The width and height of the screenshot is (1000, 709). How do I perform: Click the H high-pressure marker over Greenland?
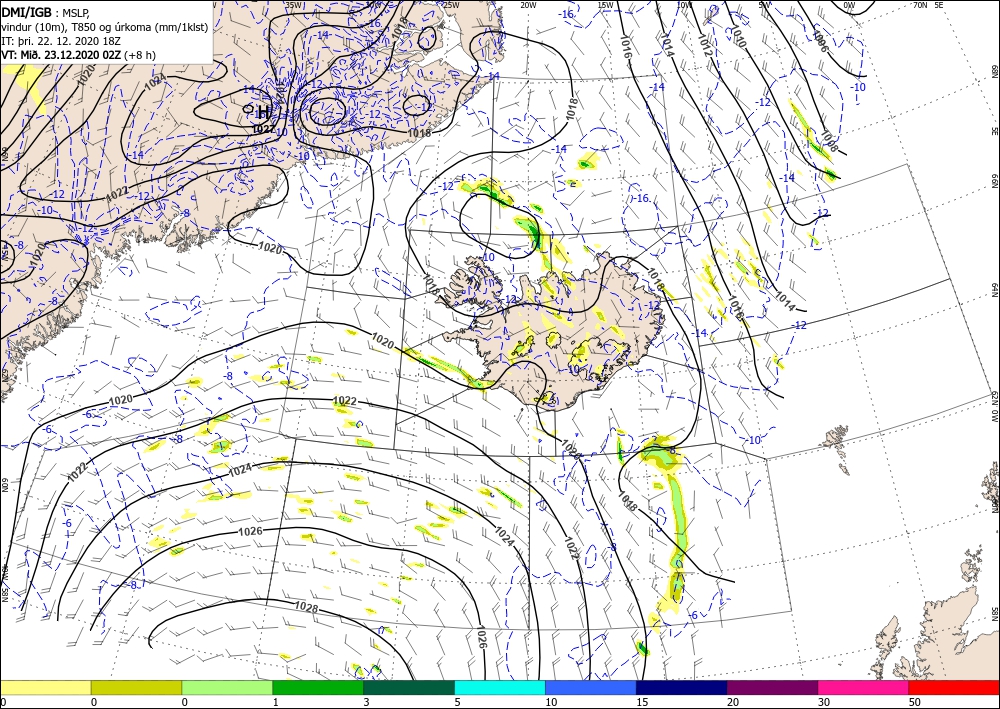263,113
